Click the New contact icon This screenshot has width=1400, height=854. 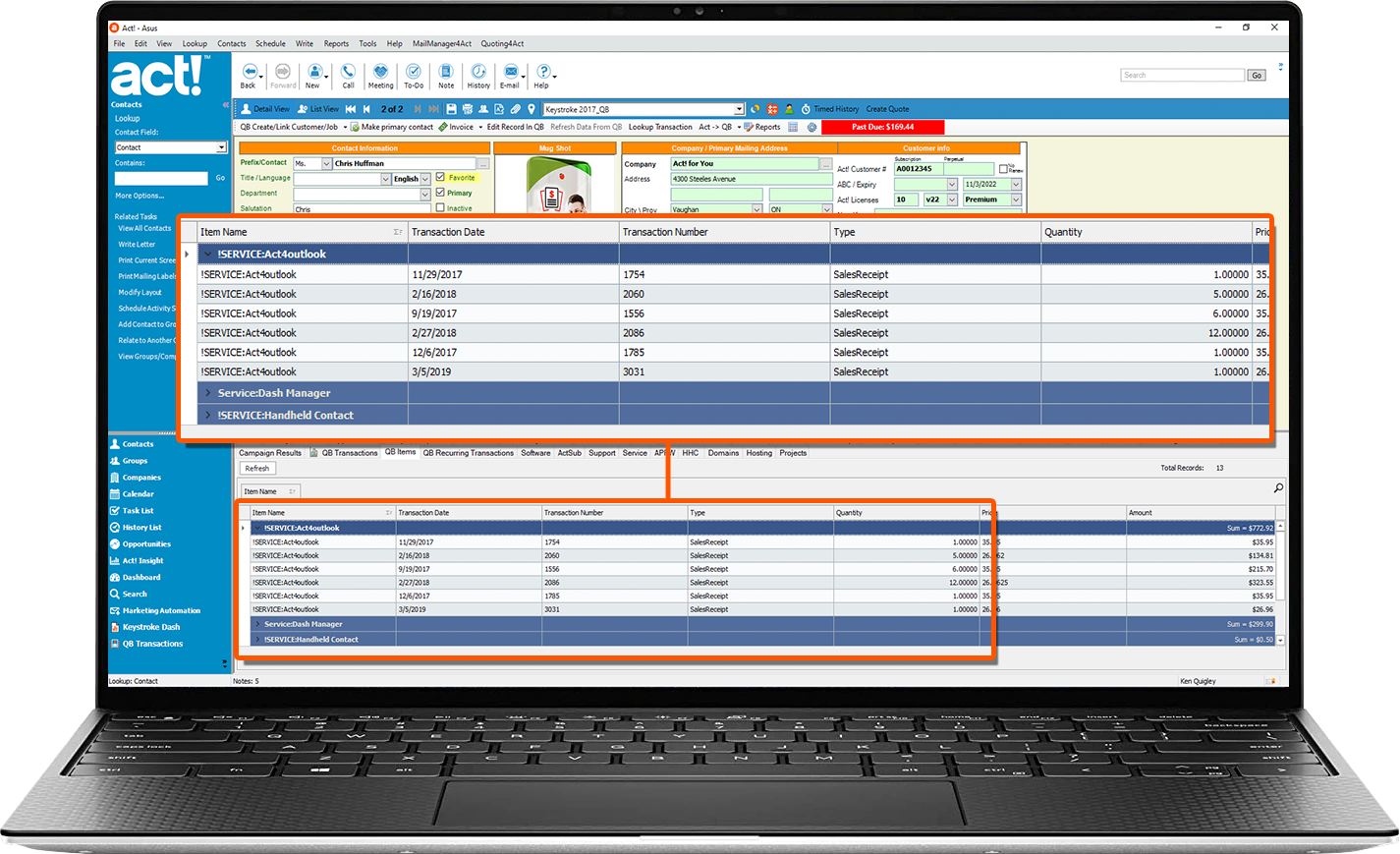[x=314, y=72]
